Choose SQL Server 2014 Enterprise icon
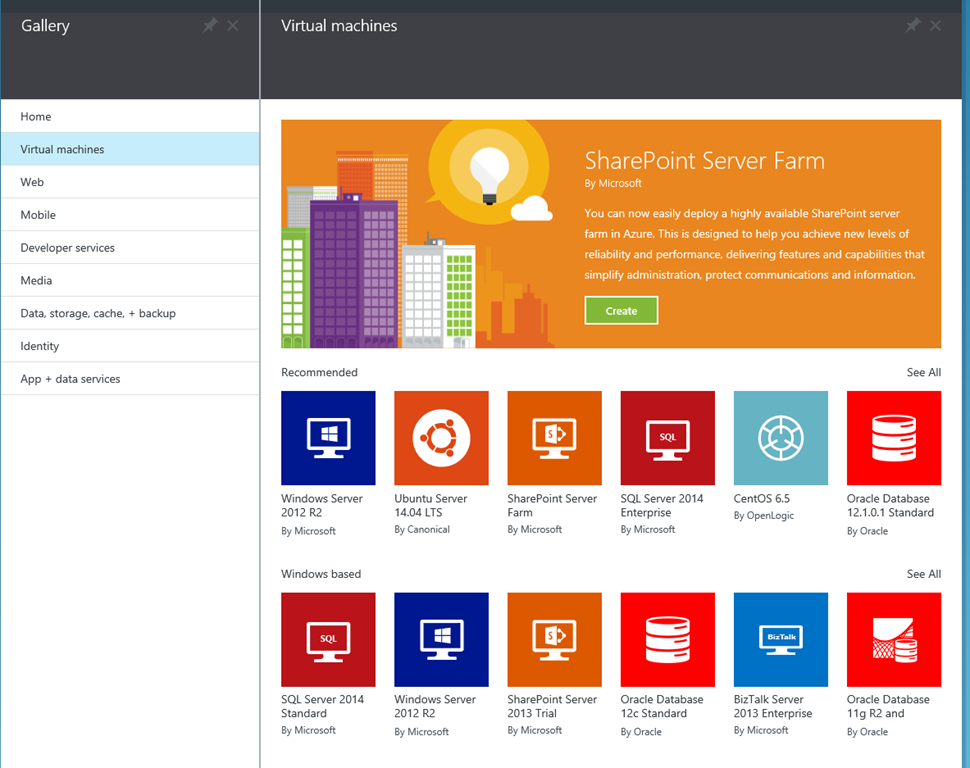 coord(667,438)
